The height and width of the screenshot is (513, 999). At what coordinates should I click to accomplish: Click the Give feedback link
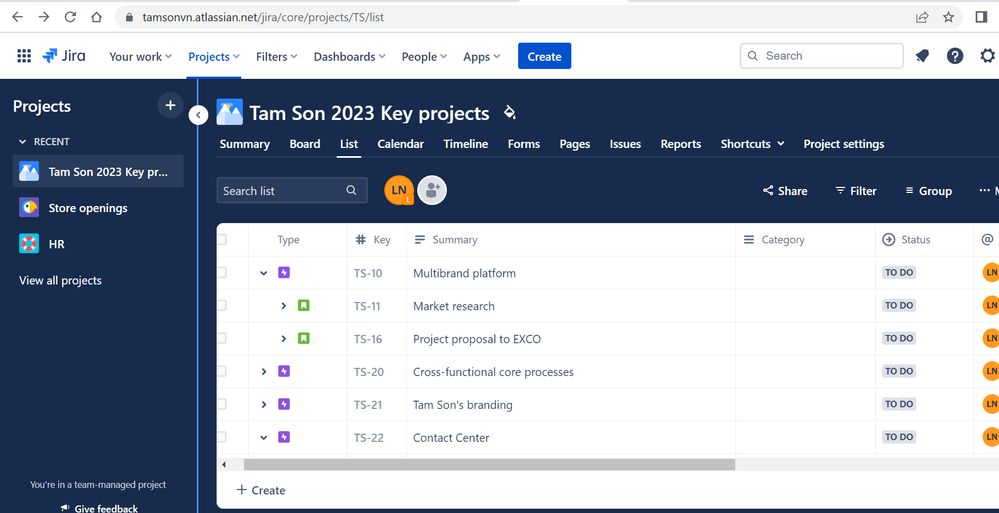click(99, 508)
